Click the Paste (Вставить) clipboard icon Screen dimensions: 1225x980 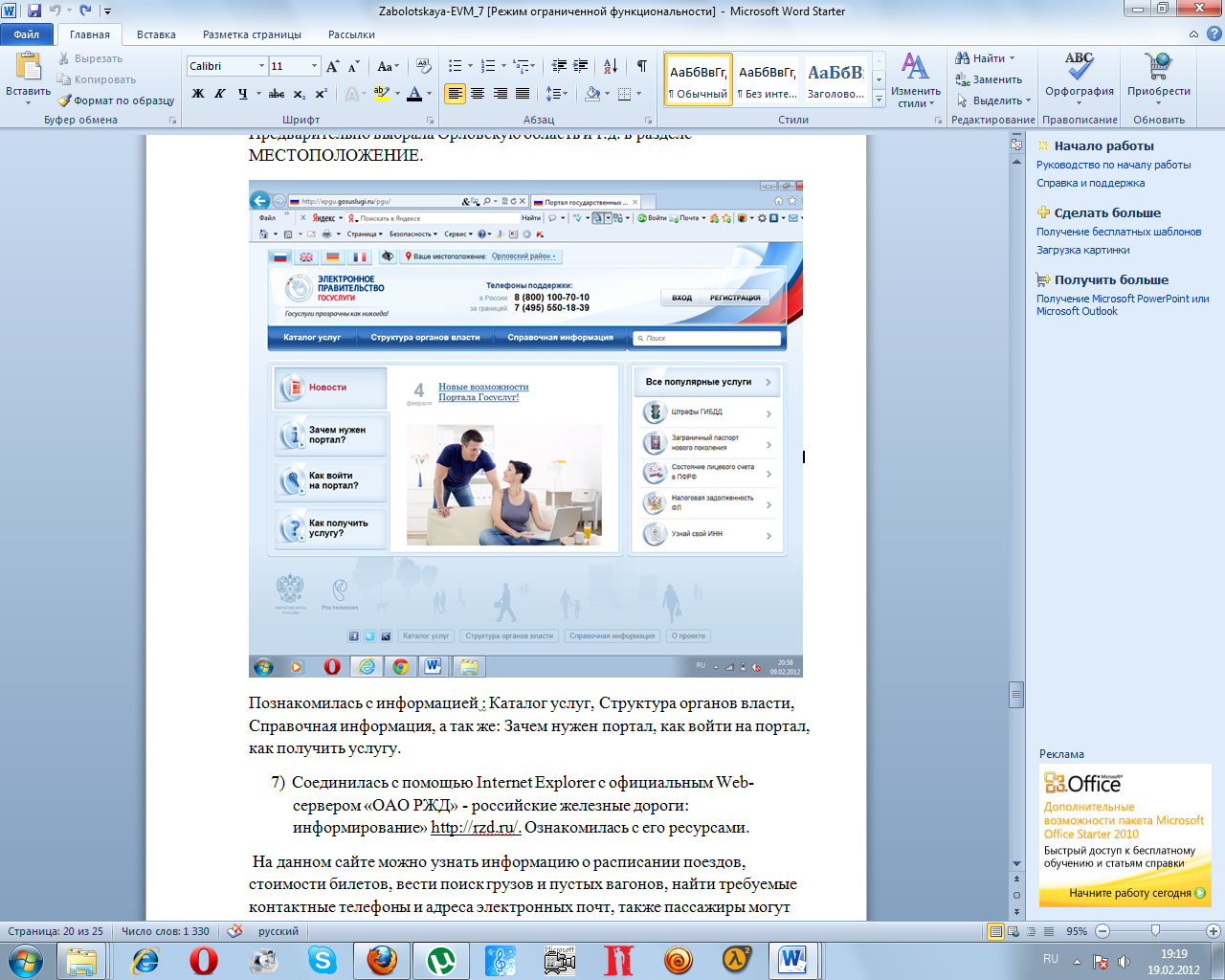[29, 67]
